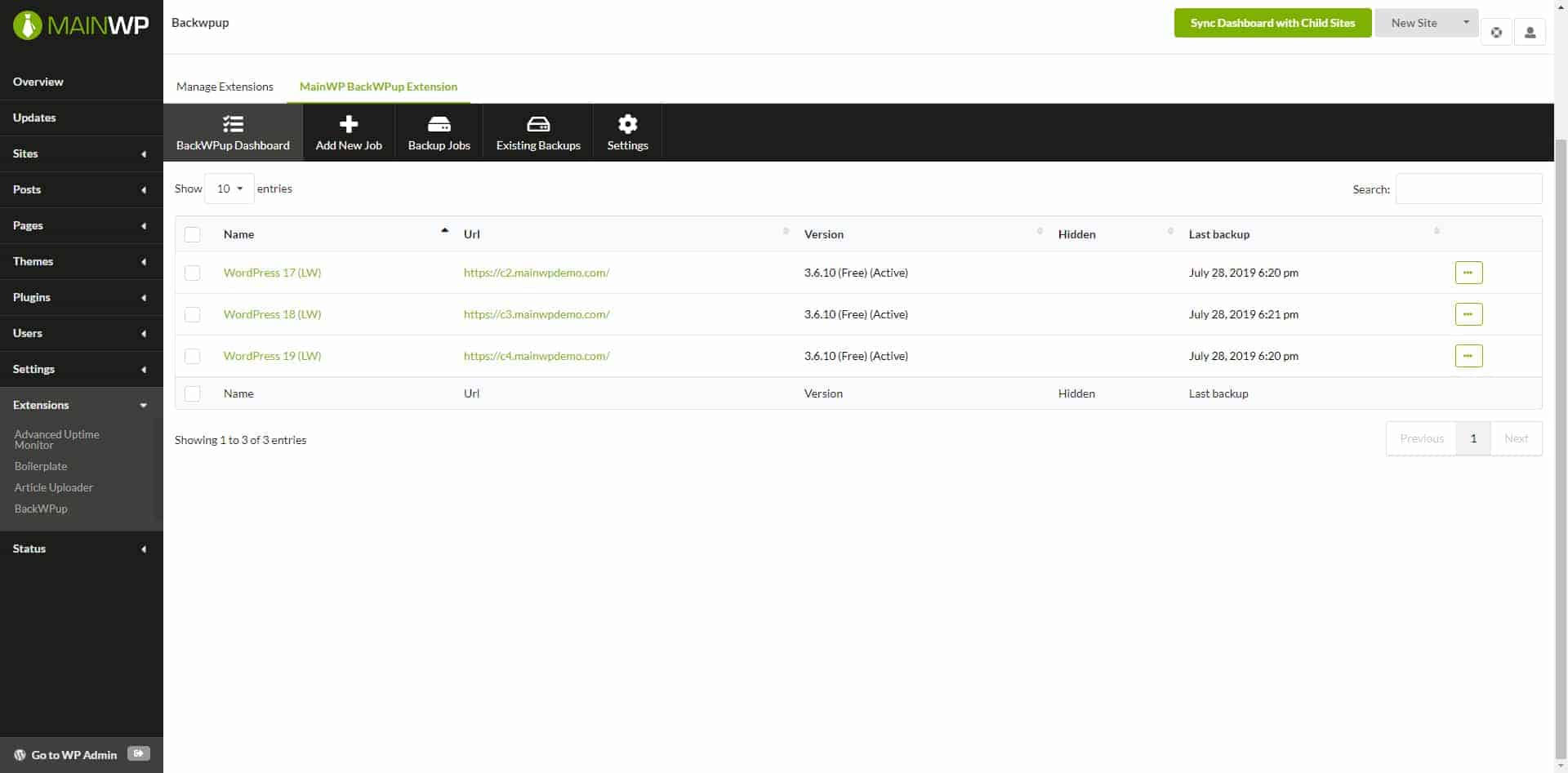Open the Show entries count dropdown
1568x773 pixels.
(x=229, y=189)
